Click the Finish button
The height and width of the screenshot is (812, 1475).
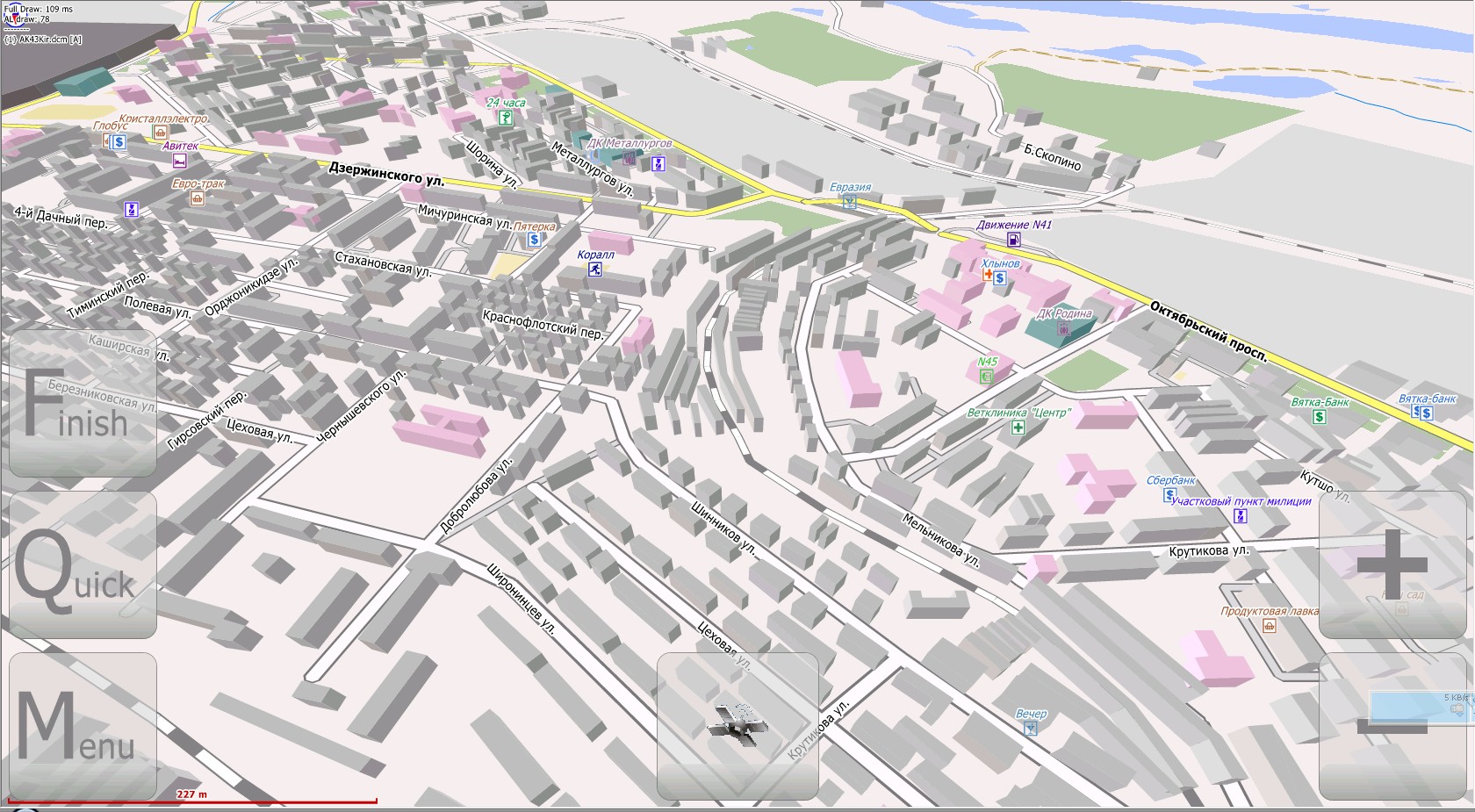coord(83,405)
